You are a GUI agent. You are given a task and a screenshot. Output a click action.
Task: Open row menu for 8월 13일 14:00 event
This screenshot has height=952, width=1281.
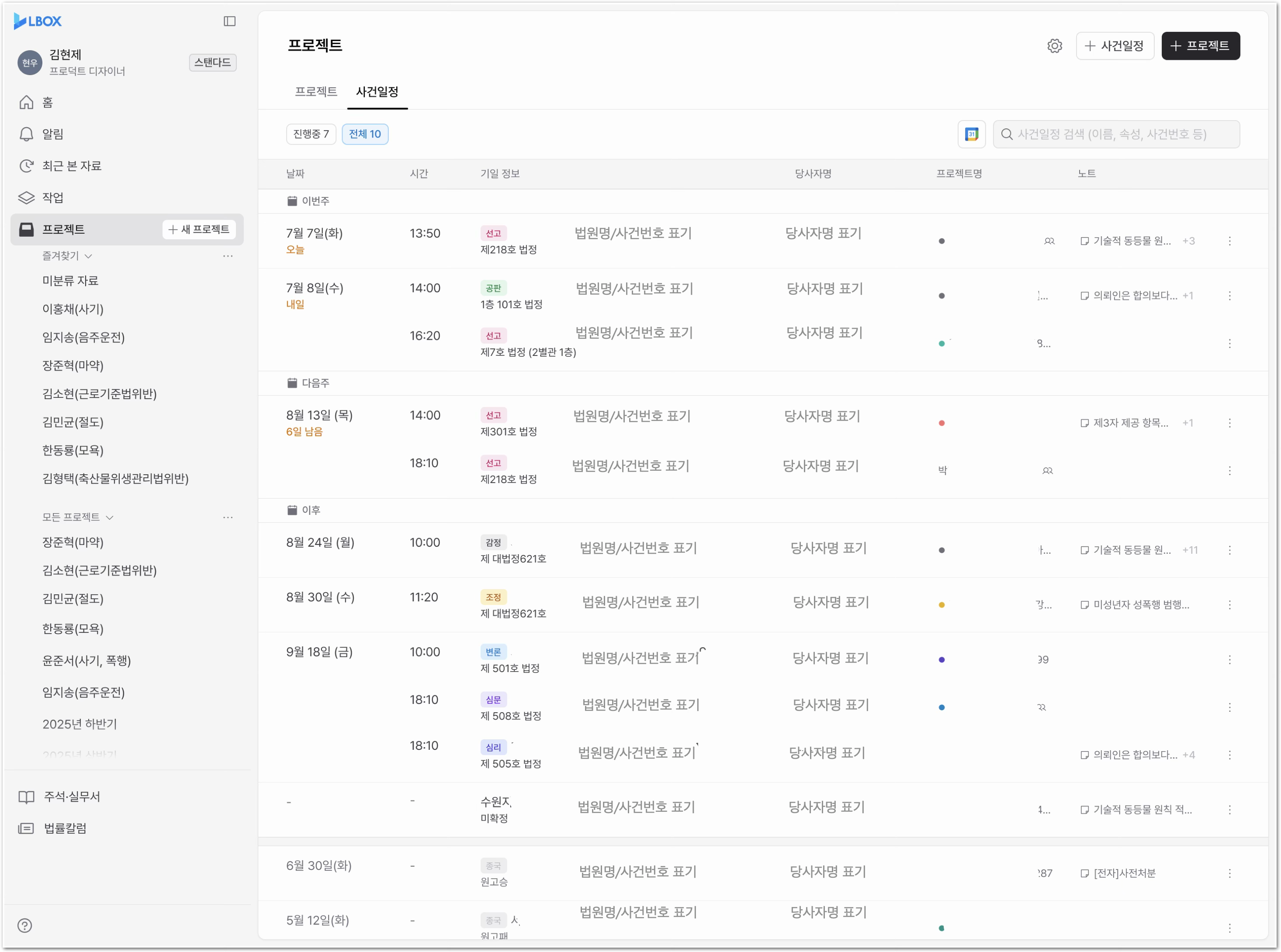pyautogui.click(x=1230, y=424)
